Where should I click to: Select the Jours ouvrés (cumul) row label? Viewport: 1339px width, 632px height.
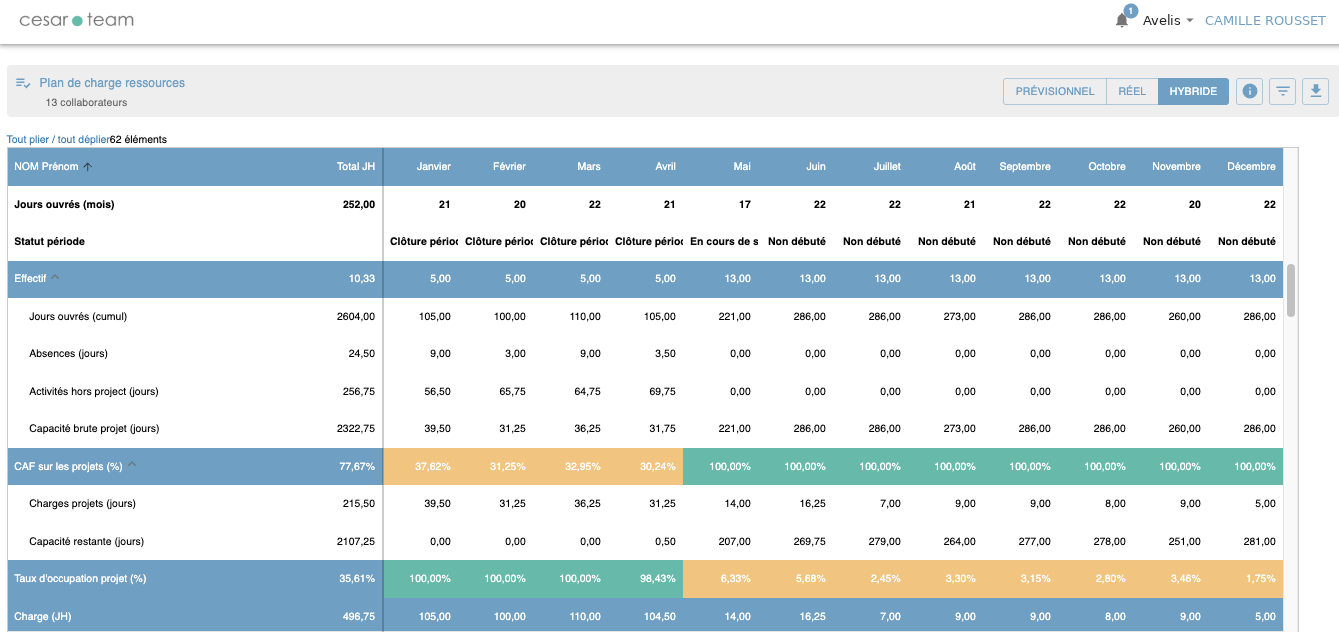(x=78, y=316)
